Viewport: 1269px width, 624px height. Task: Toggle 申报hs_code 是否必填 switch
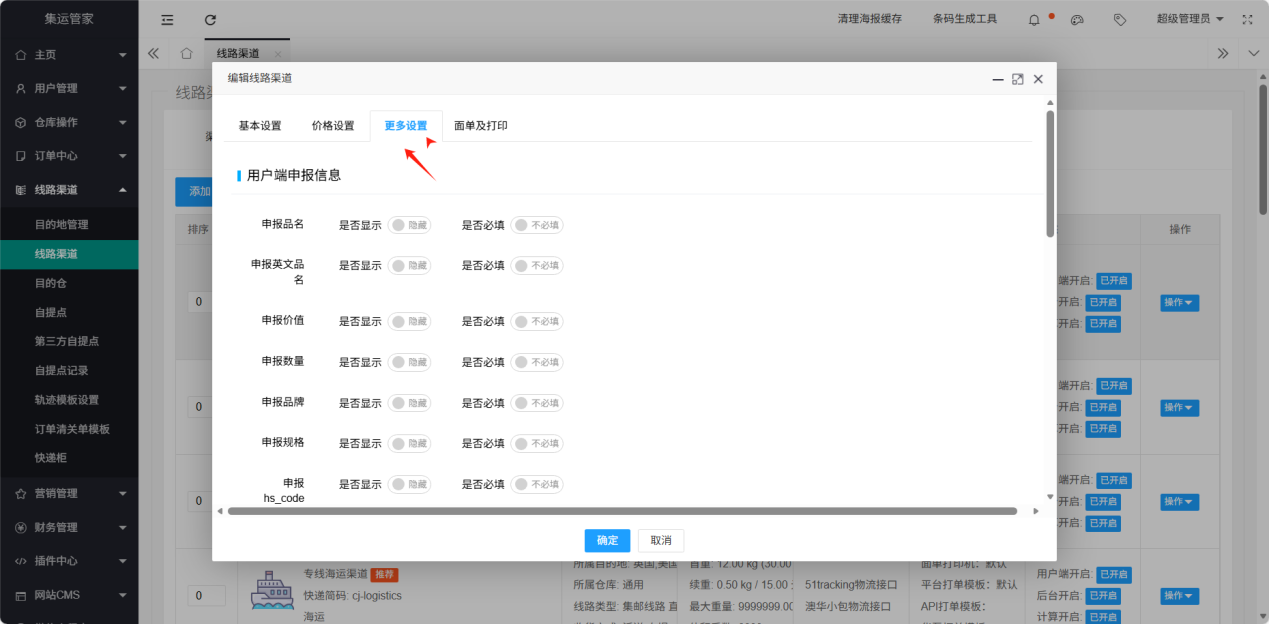pos(537,484)
